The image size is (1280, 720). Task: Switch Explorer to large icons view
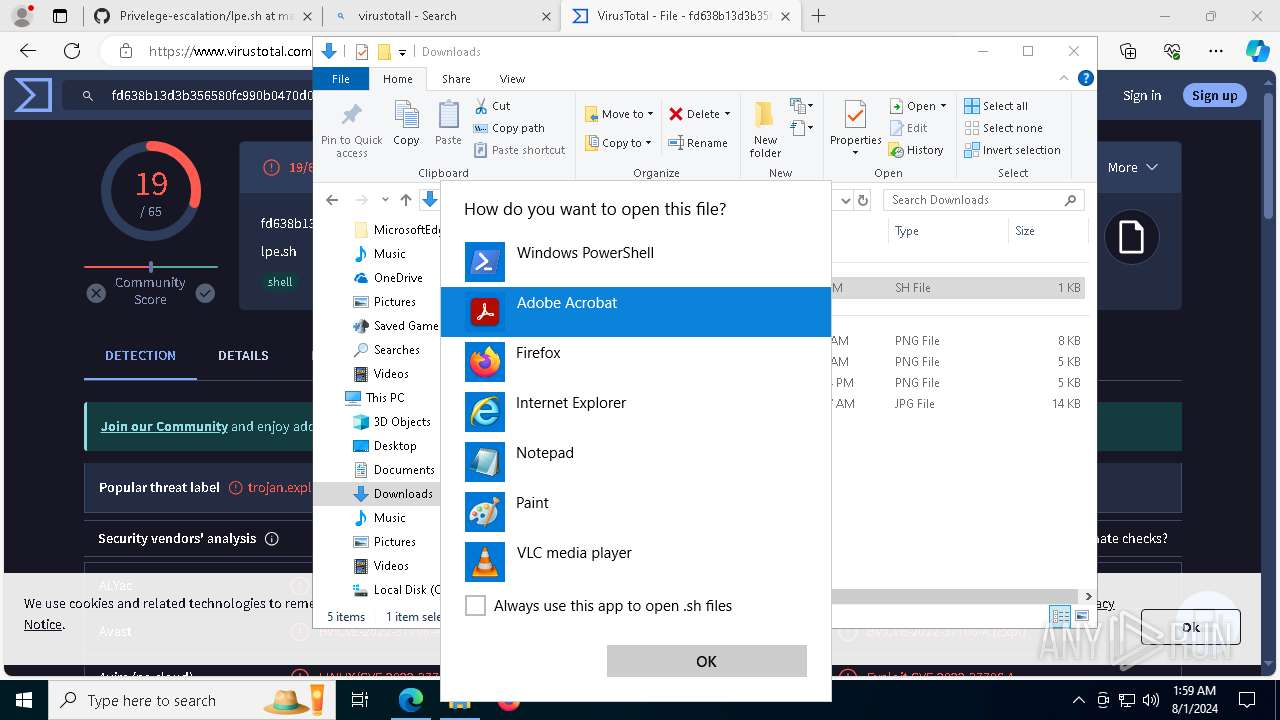[x=1082, y=616]
